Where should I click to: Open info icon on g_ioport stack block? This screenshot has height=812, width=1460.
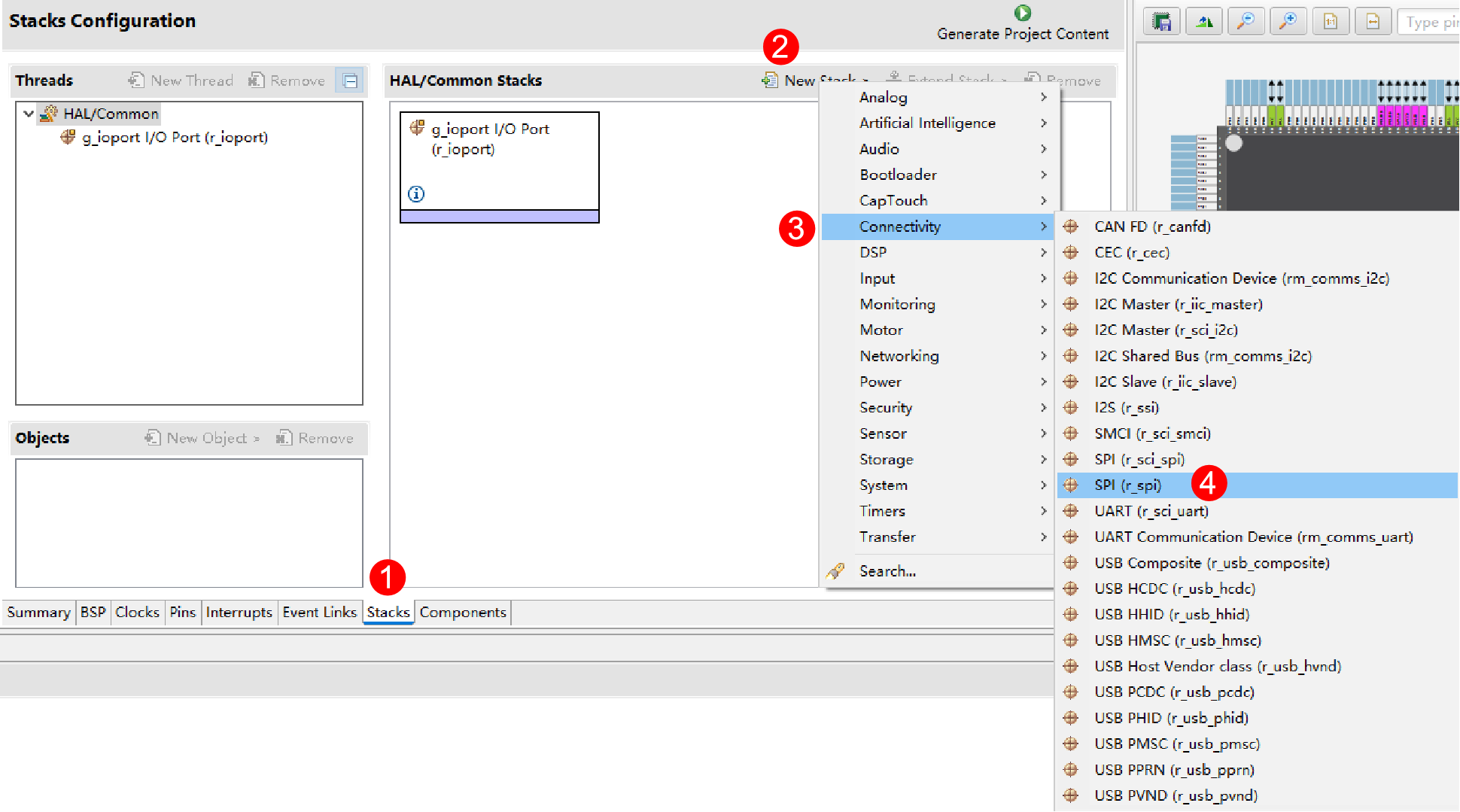pos(416,194)
